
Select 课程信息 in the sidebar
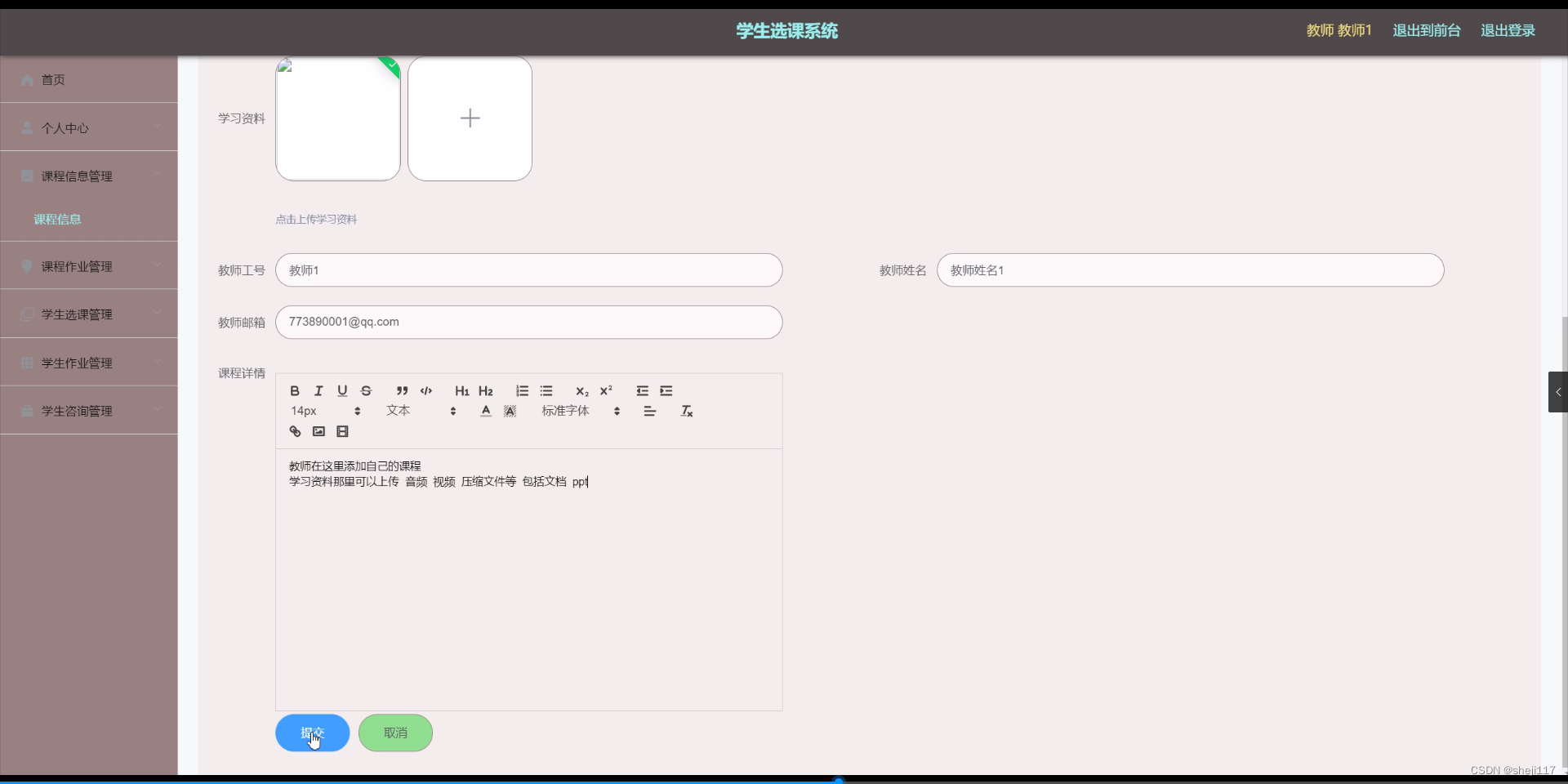[58, 219]
